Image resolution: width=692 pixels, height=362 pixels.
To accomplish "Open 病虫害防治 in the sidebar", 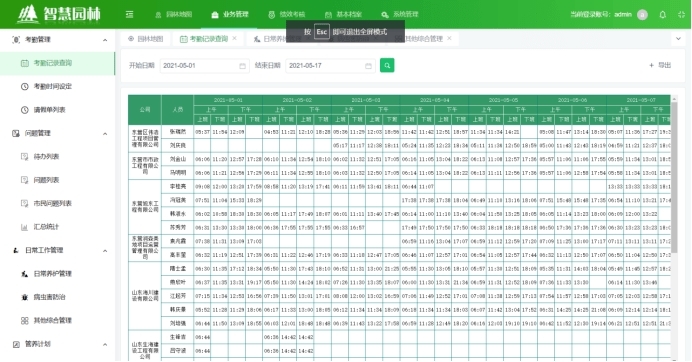I will 49,297.
